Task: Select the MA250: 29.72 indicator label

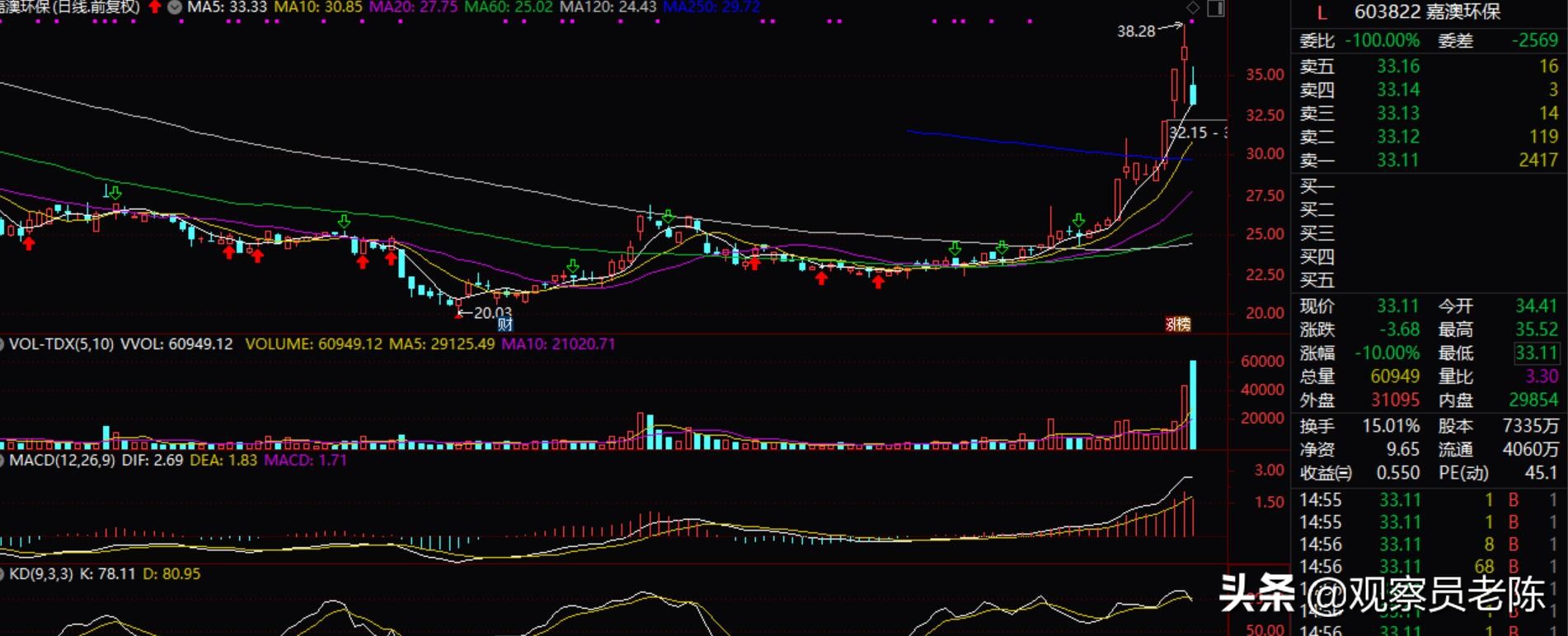Action: [x=711, y=7]
